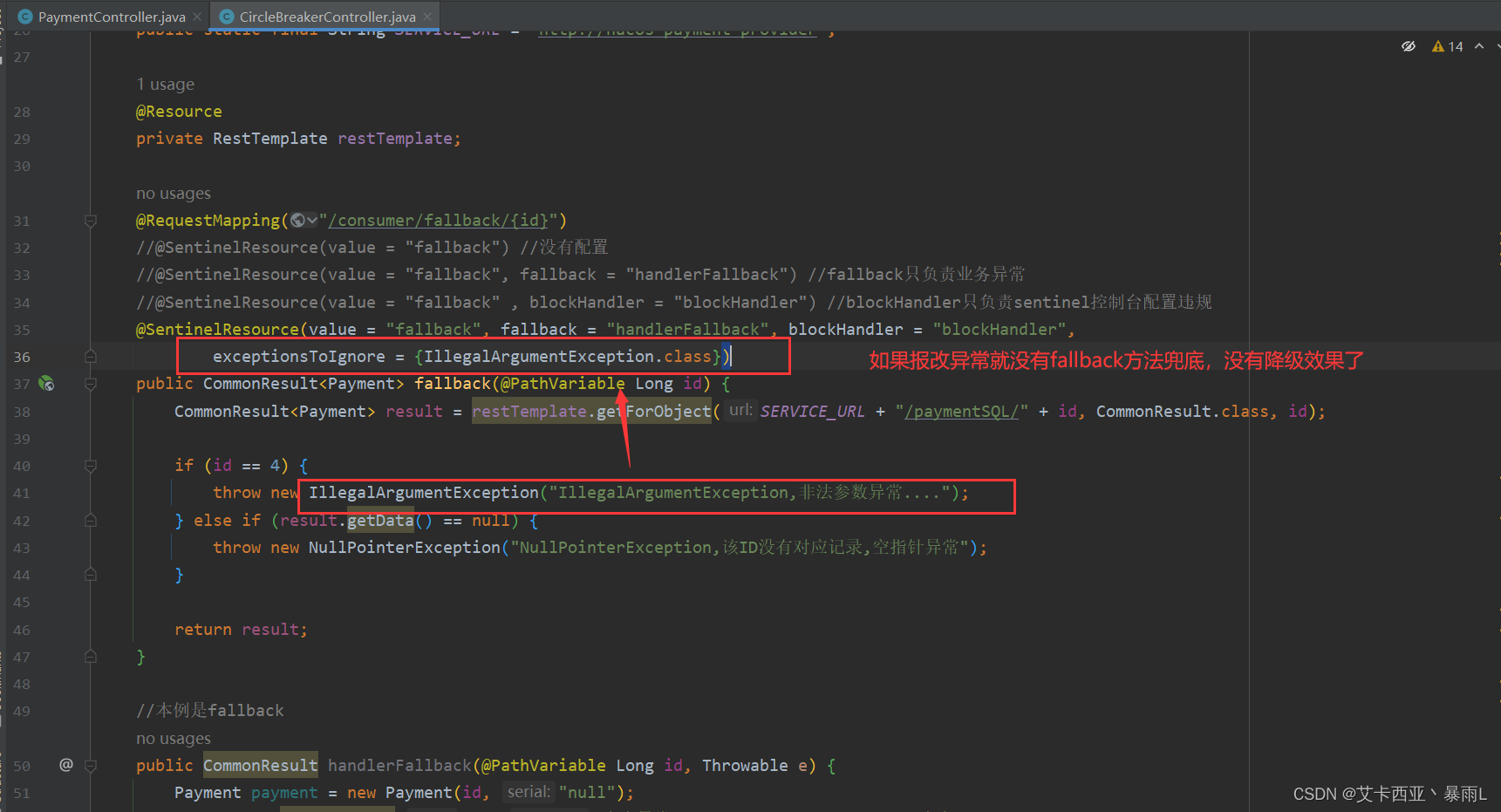Click line number 41 in the gutter
Viewport: 1501px width, 812px height.
22,493
